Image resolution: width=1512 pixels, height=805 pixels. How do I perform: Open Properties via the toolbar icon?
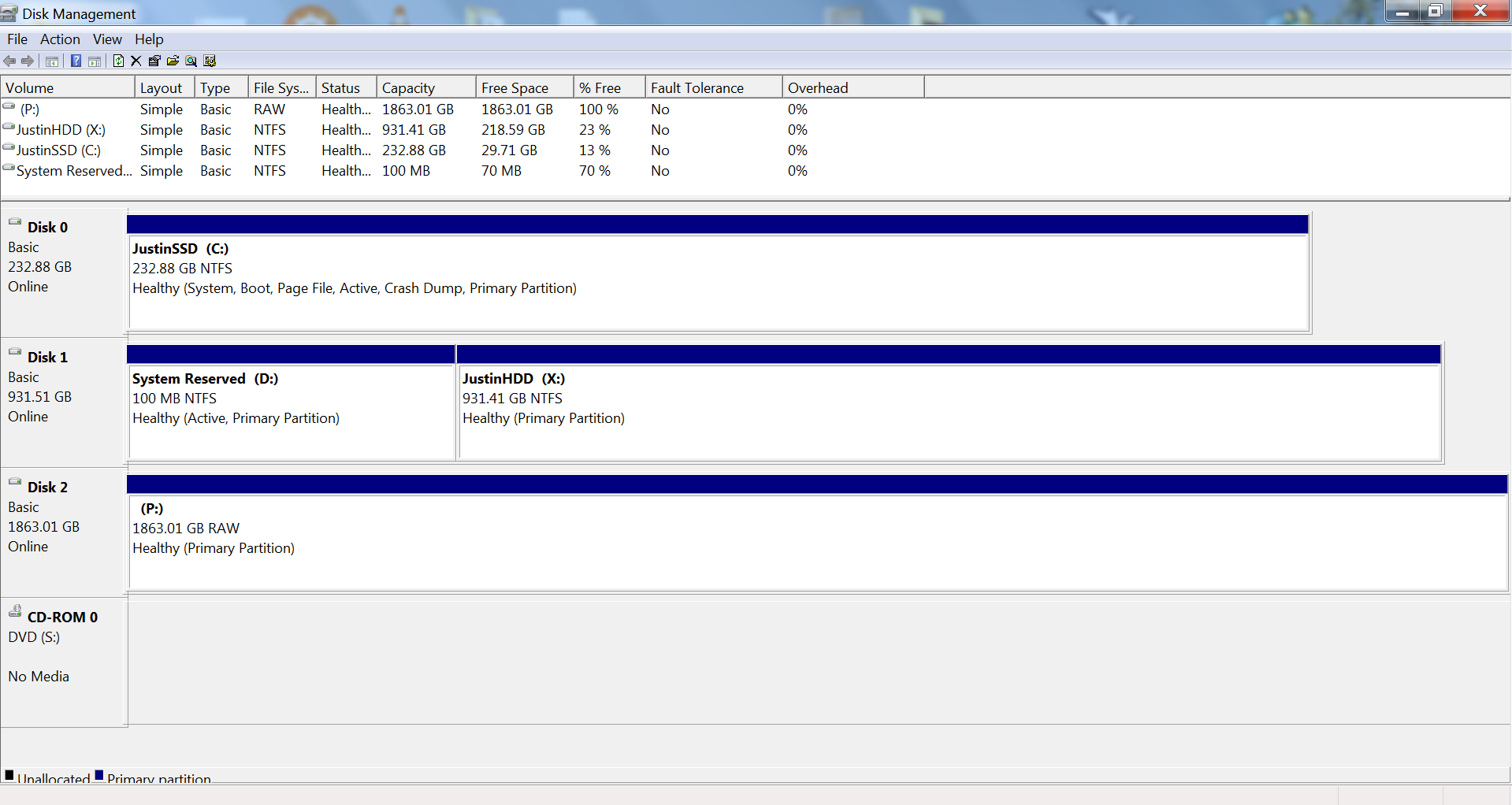tap(154, 61)
